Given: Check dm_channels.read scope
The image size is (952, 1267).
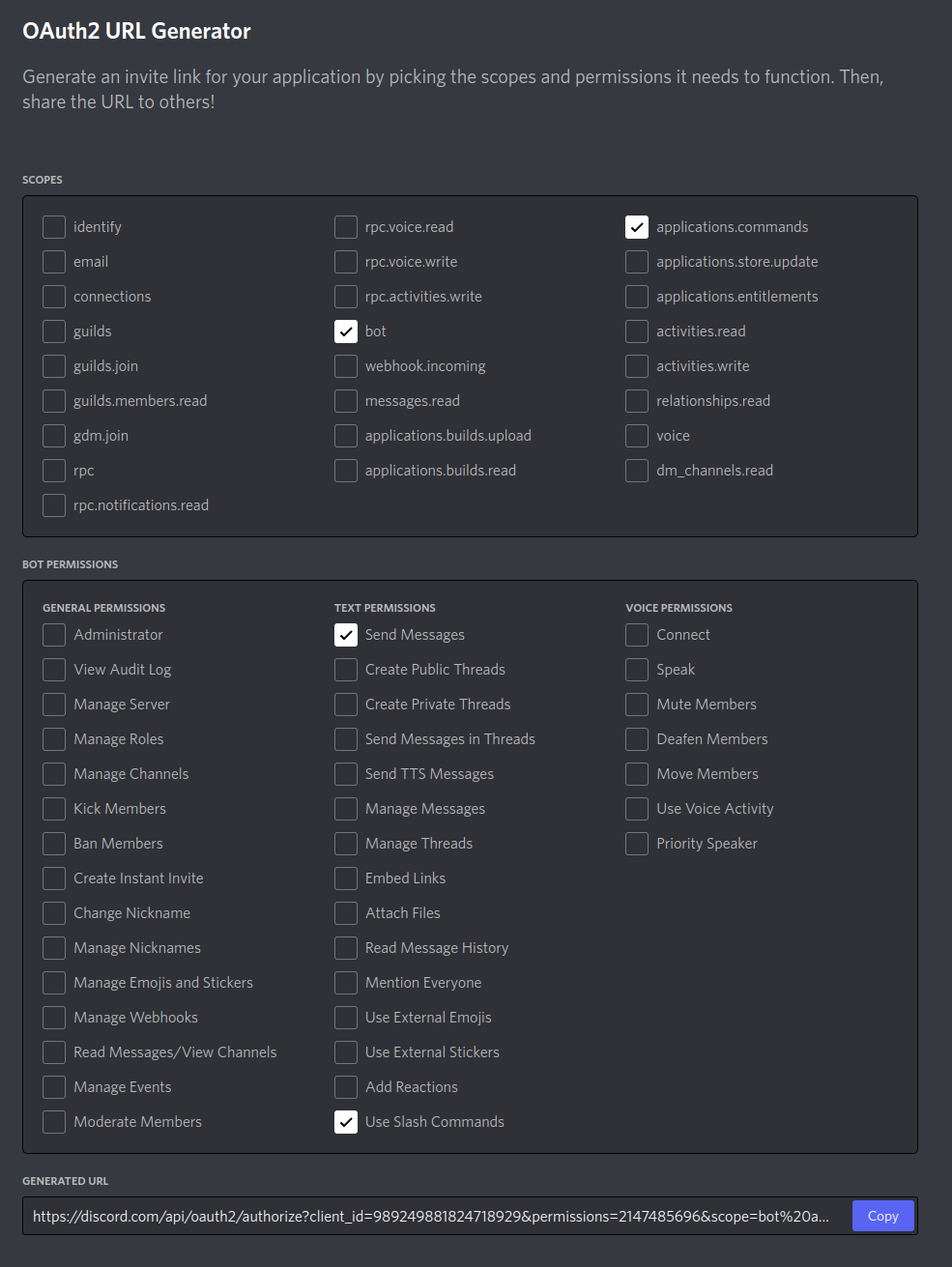Looking at the screenshot, I should [x=637, y=471].
